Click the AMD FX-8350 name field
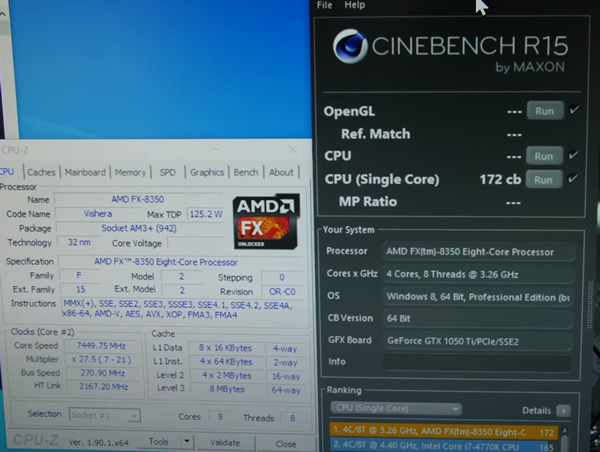 pos(138,199)
